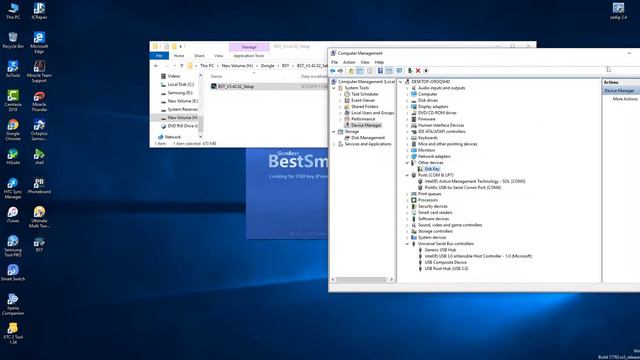This screenshot has height=360, width=640.
Task: Select the BST desktop shortcut
Action: (x=39, y=244)
